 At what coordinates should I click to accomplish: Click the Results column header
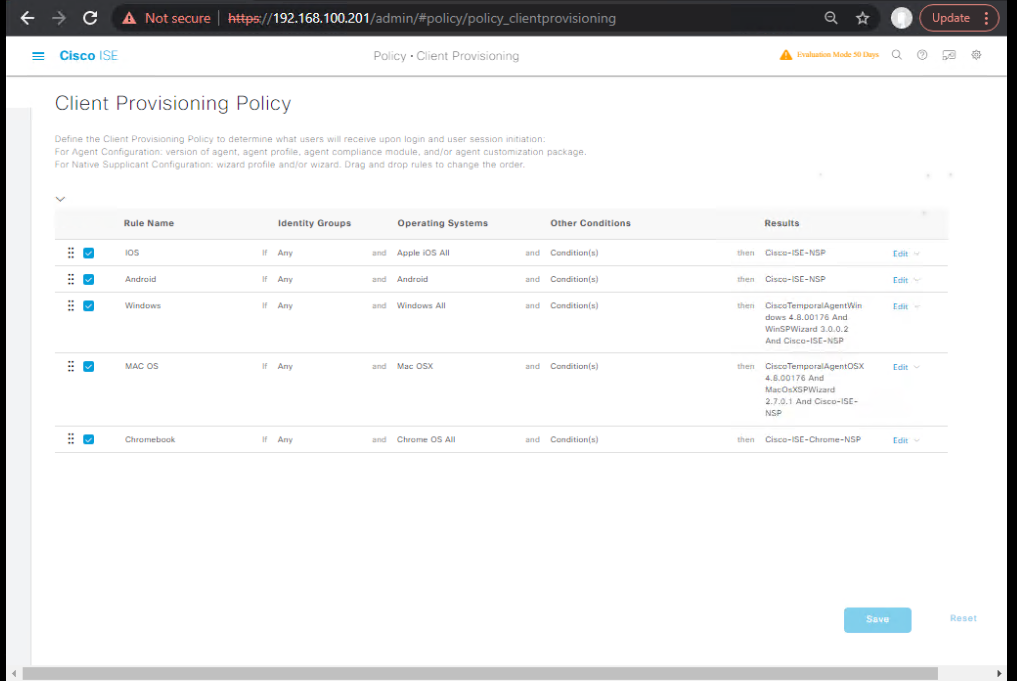(782, 223)
